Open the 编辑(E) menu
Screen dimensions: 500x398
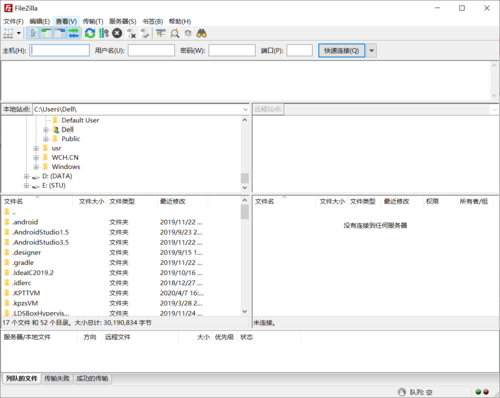(x=39, y=21)
